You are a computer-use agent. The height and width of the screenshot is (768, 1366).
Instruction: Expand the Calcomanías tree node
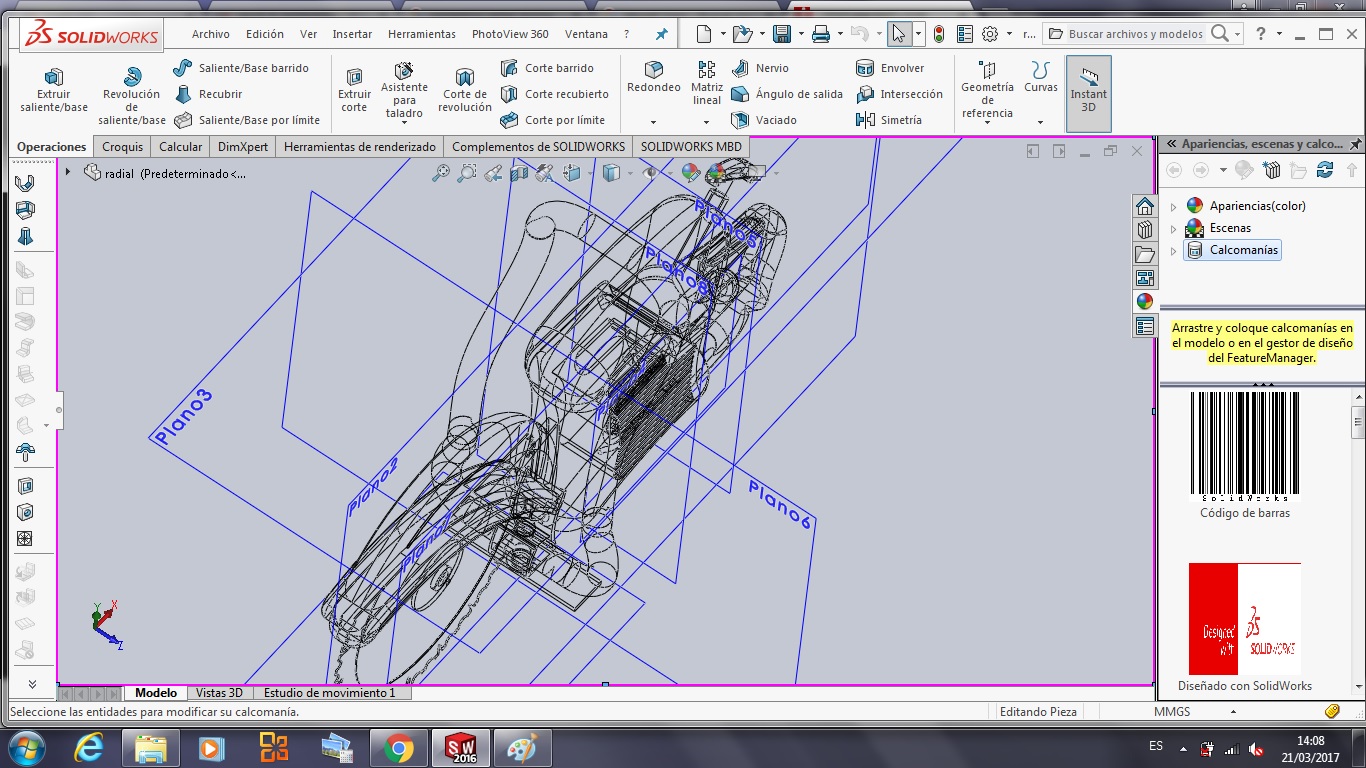click(x=1173, y=250)
